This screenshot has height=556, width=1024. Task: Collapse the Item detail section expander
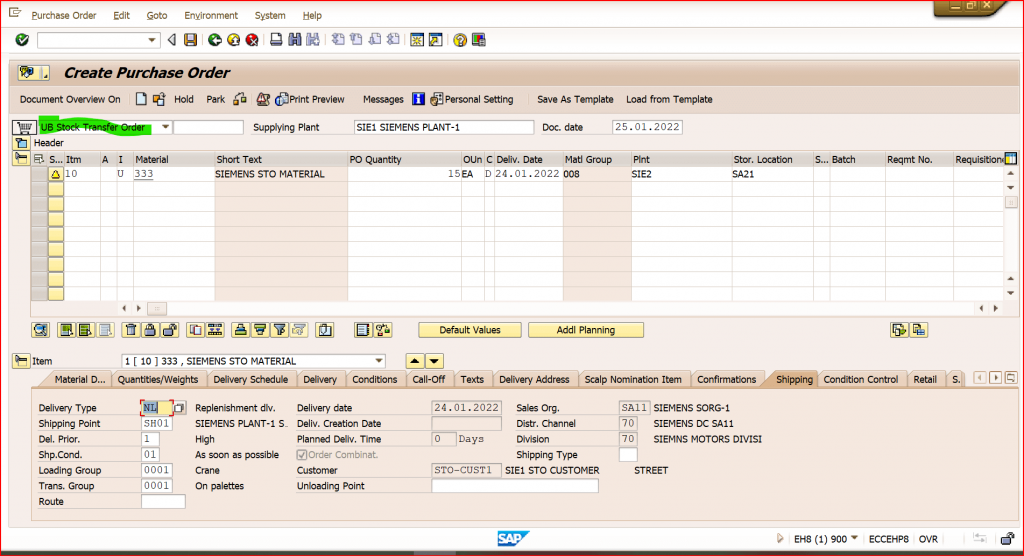click(x=22, y=361)
